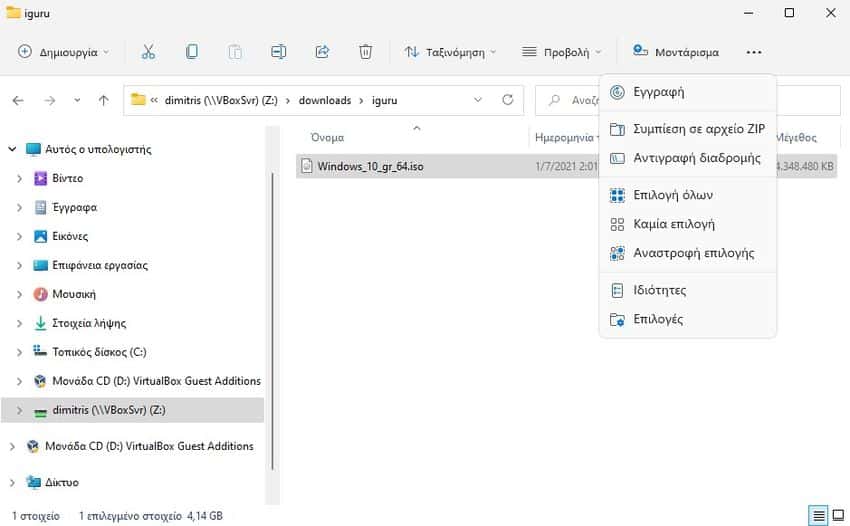Collapse Αυτός ο υπολογιστής tree node
The height and width of the screenshot is (526, 850).
pos(12,149)
